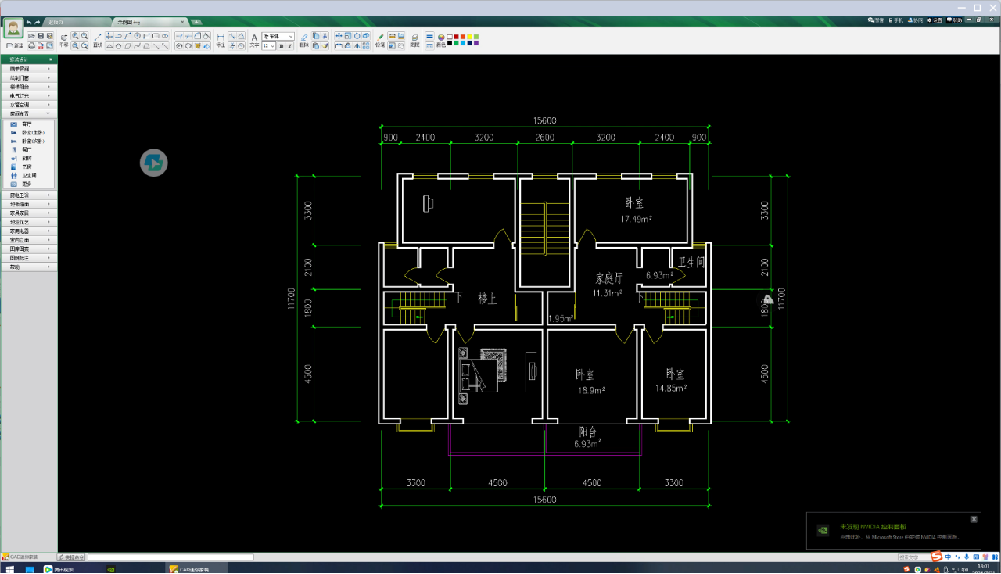Viewport: 1001px width, 574px height.
Task: Click the new tab plus button
Action: (x=197, y=22)
